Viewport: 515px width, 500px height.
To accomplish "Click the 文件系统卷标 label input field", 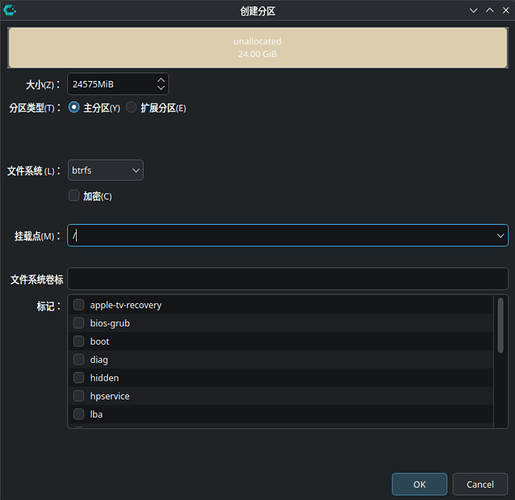I will pos(288,279).
